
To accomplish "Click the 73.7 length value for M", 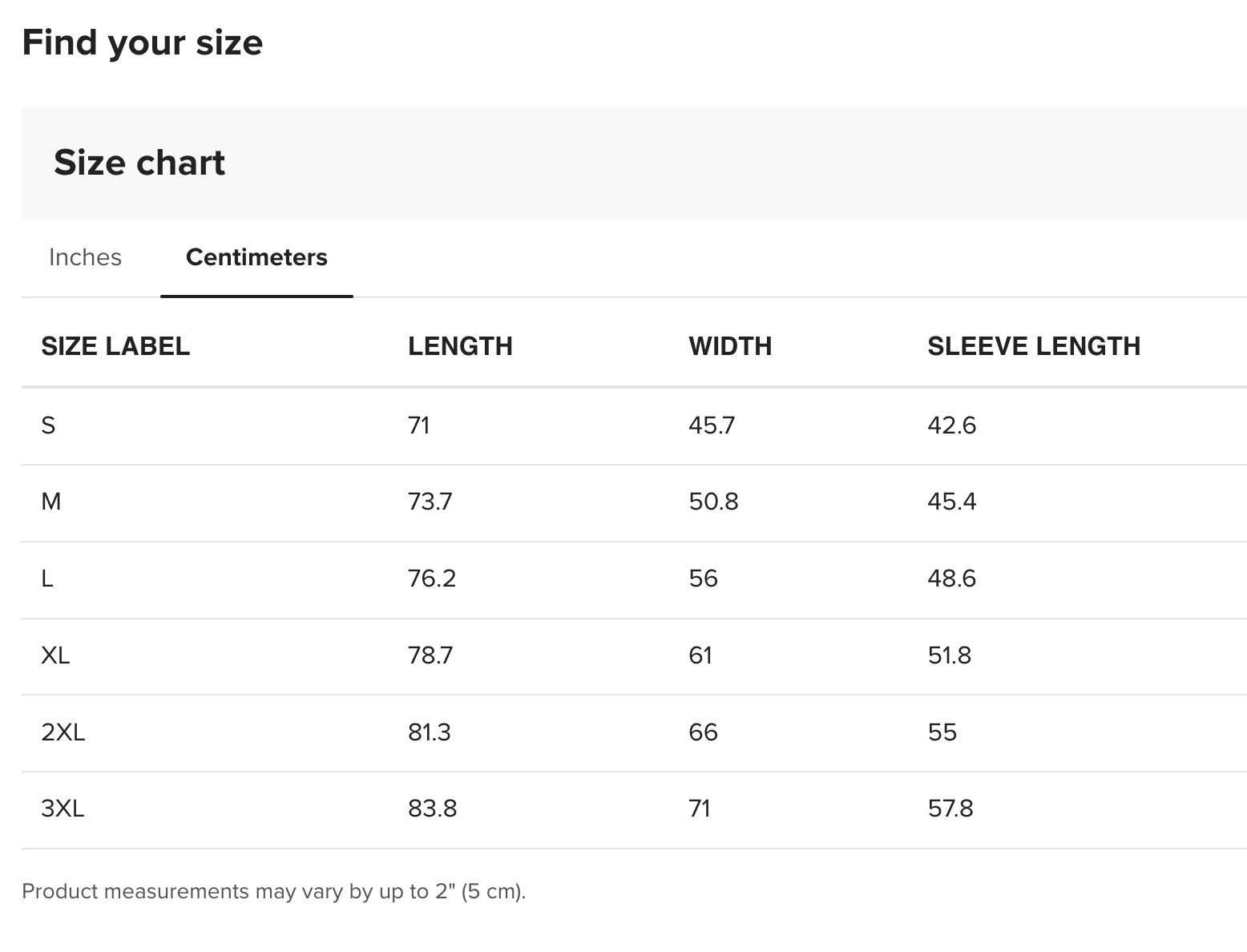I will click(430, 502).
